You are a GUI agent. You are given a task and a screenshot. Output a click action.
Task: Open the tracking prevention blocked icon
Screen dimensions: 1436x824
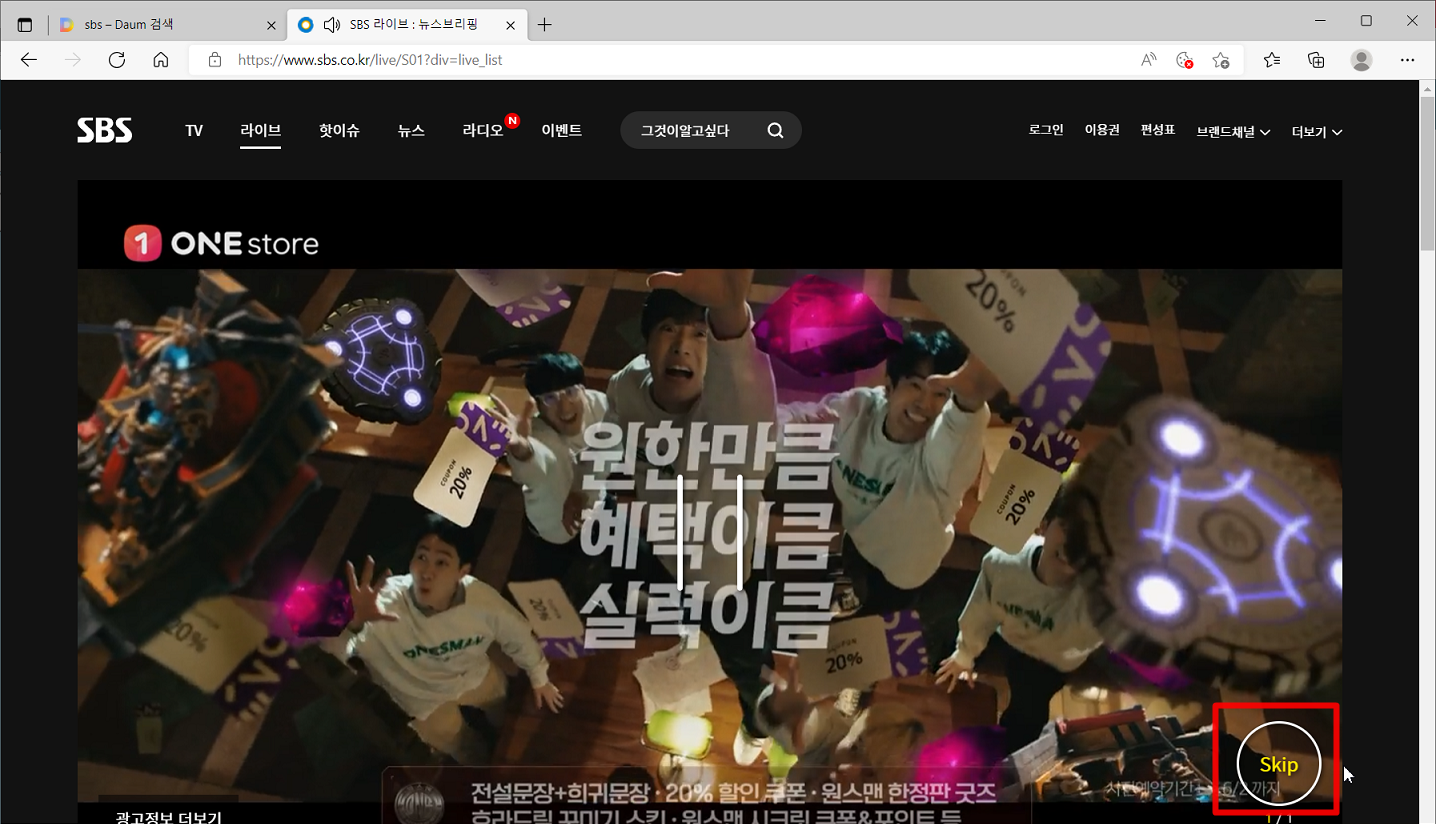click(x=1184, y=60)
